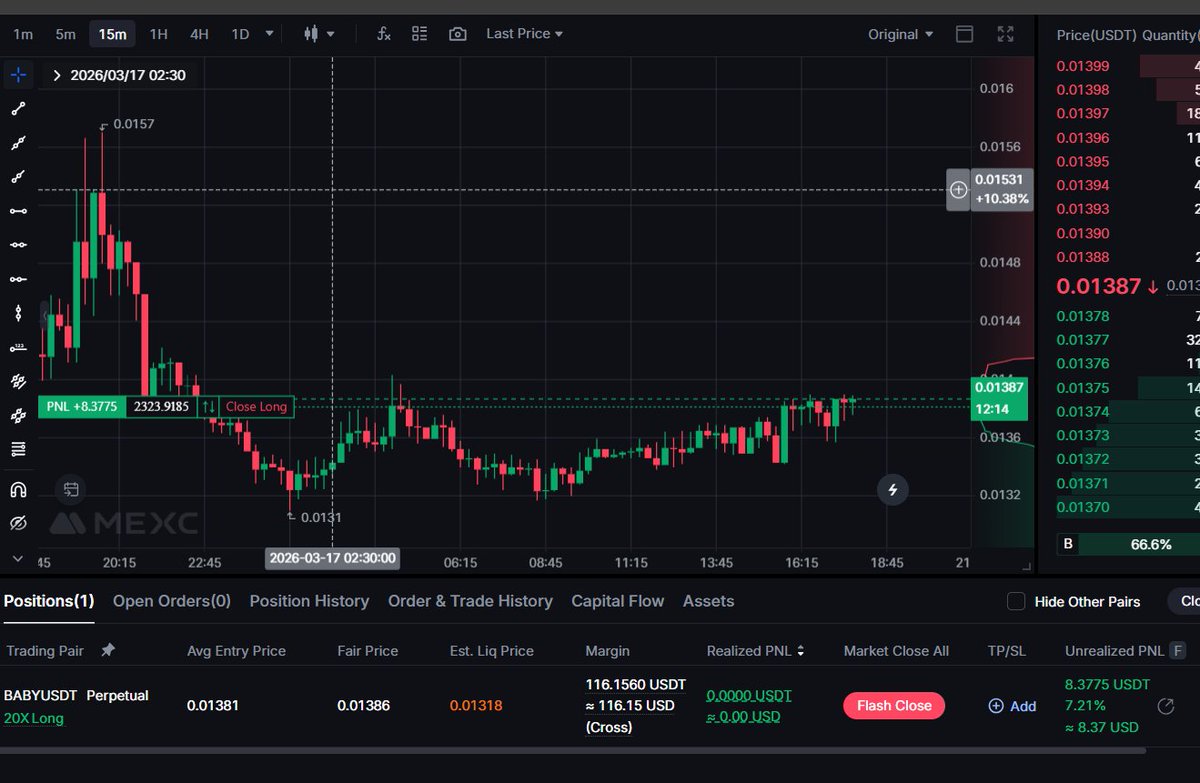Click the 2323.9185 position size label
The height and width of the screenshot is (783, 1200).
pyautogui.click(x=161, y=406)
